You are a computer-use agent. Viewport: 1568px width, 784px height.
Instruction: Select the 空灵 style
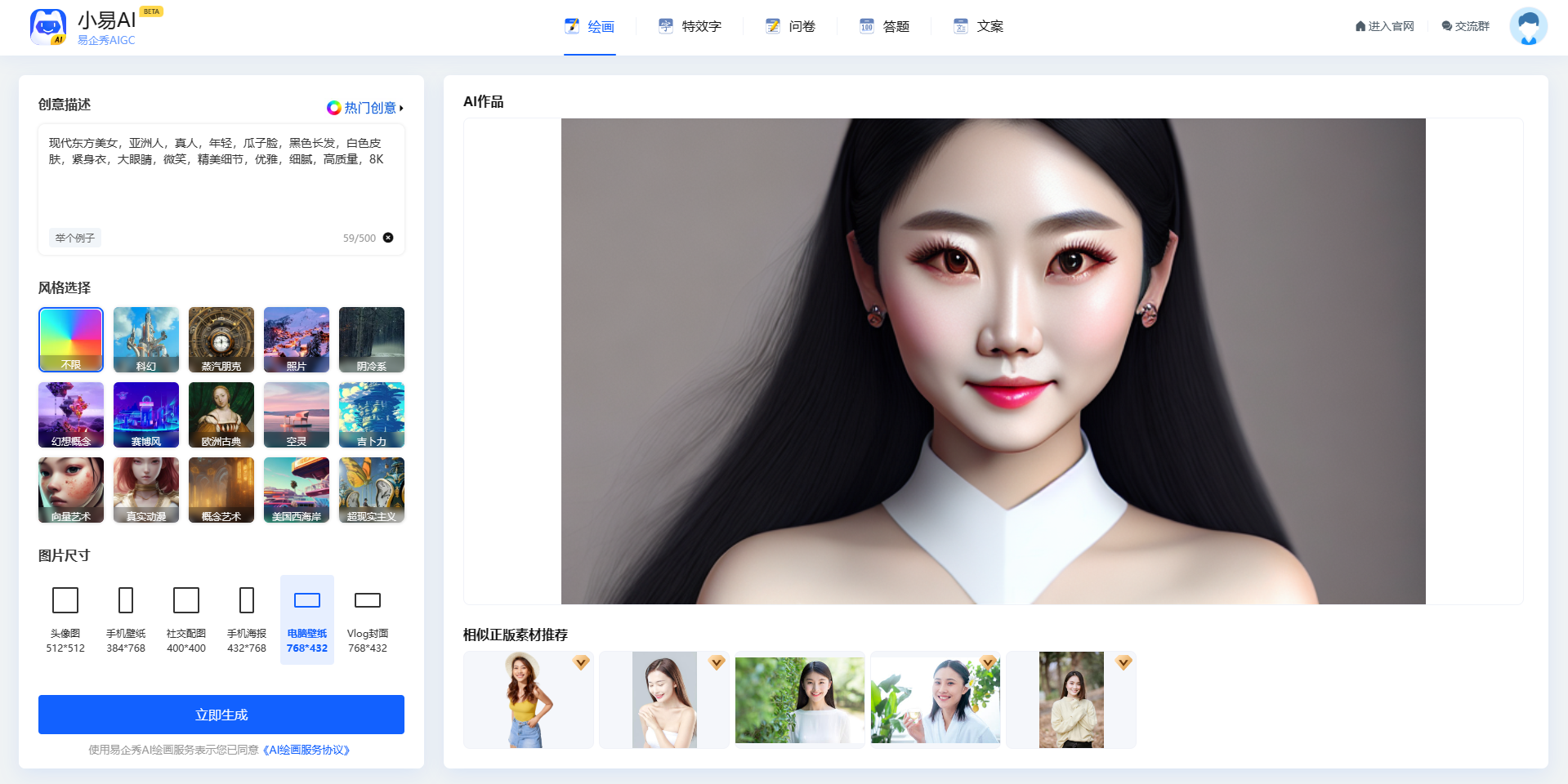[x=297, y=415]
